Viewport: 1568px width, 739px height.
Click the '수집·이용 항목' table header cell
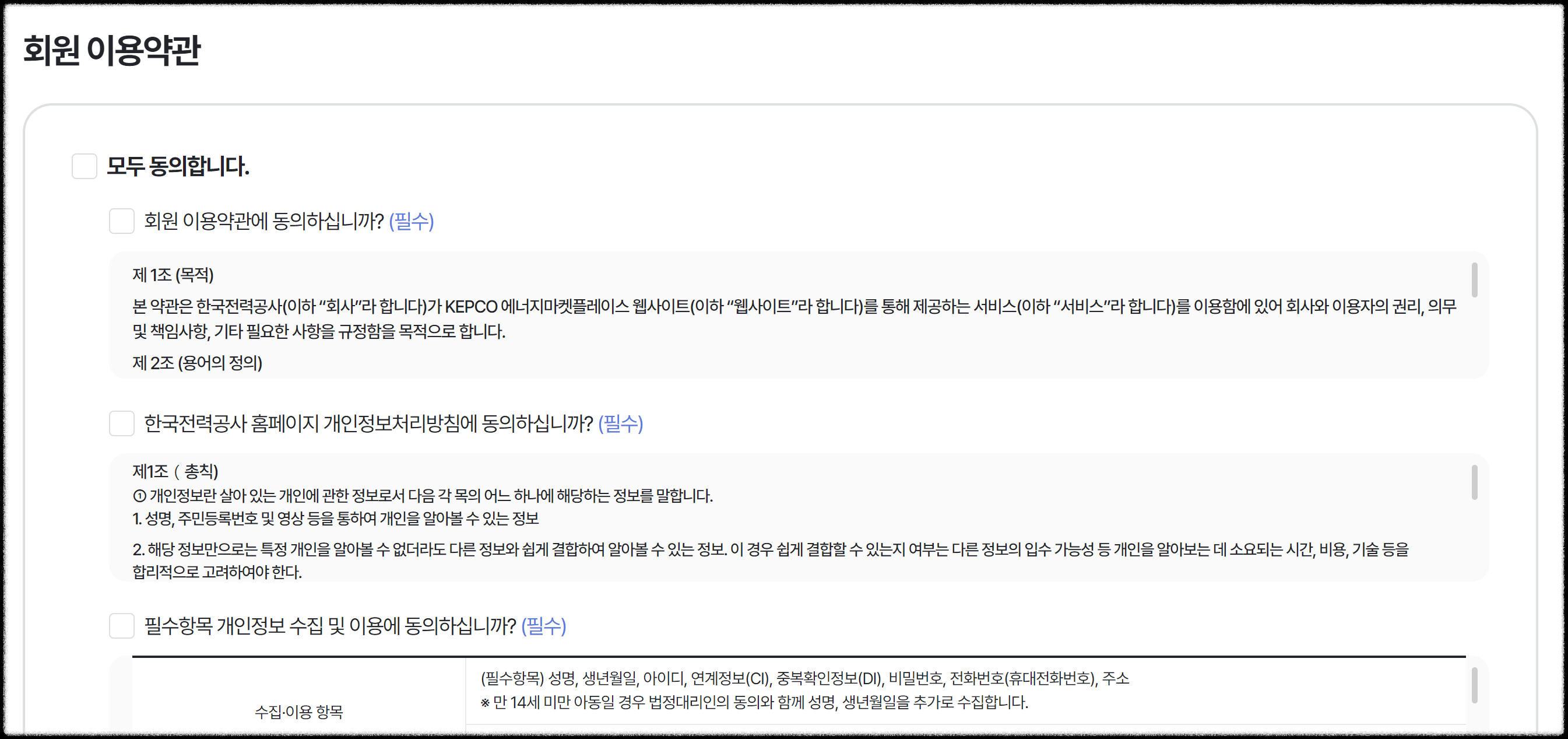point(298,711)
